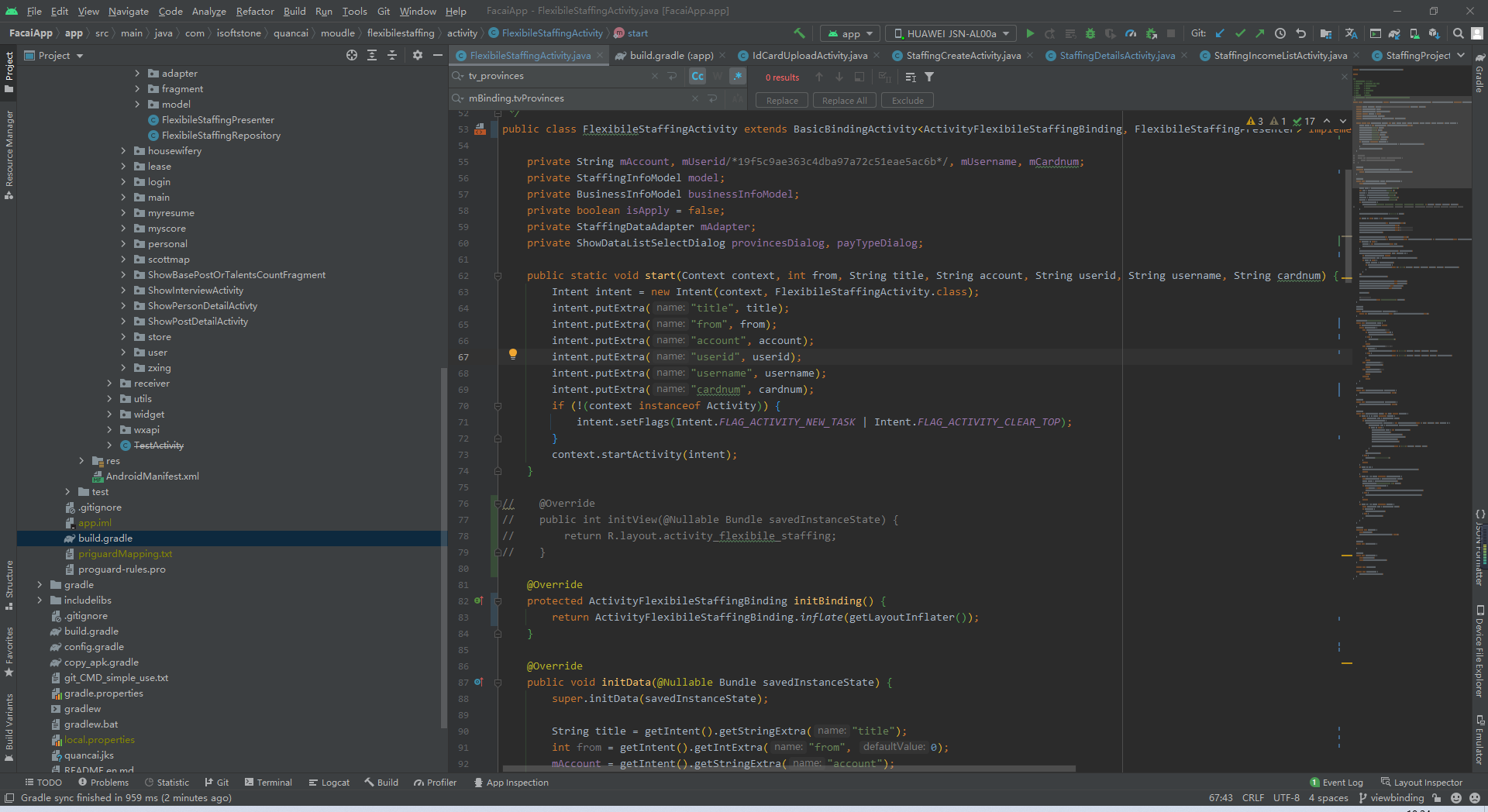Open the Event Log
The image size is (1488, 812).
click(x=1336, y=783)
